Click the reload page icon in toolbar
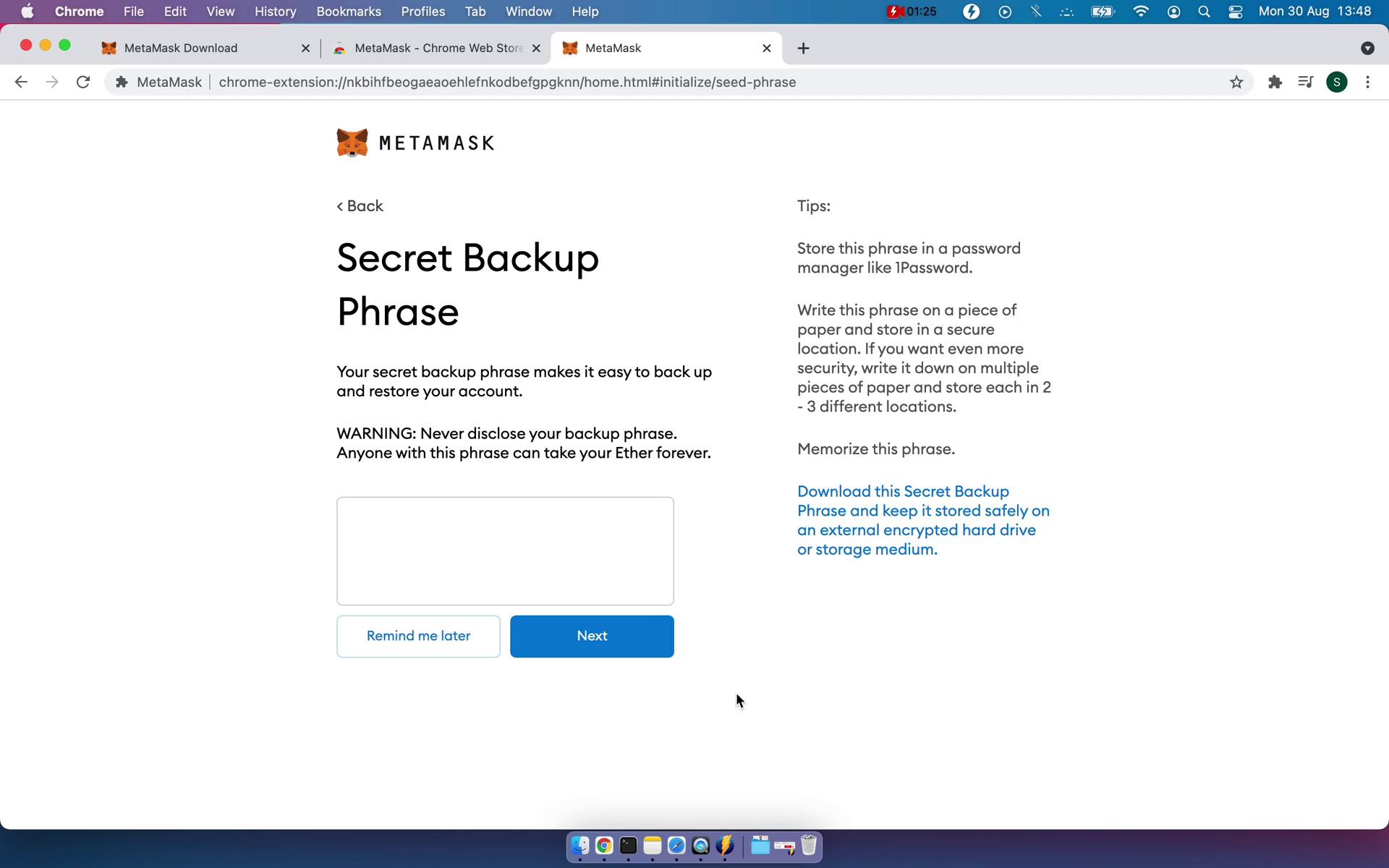The image size is (1389, 868). pyautogui.click(x=84, y=82)
